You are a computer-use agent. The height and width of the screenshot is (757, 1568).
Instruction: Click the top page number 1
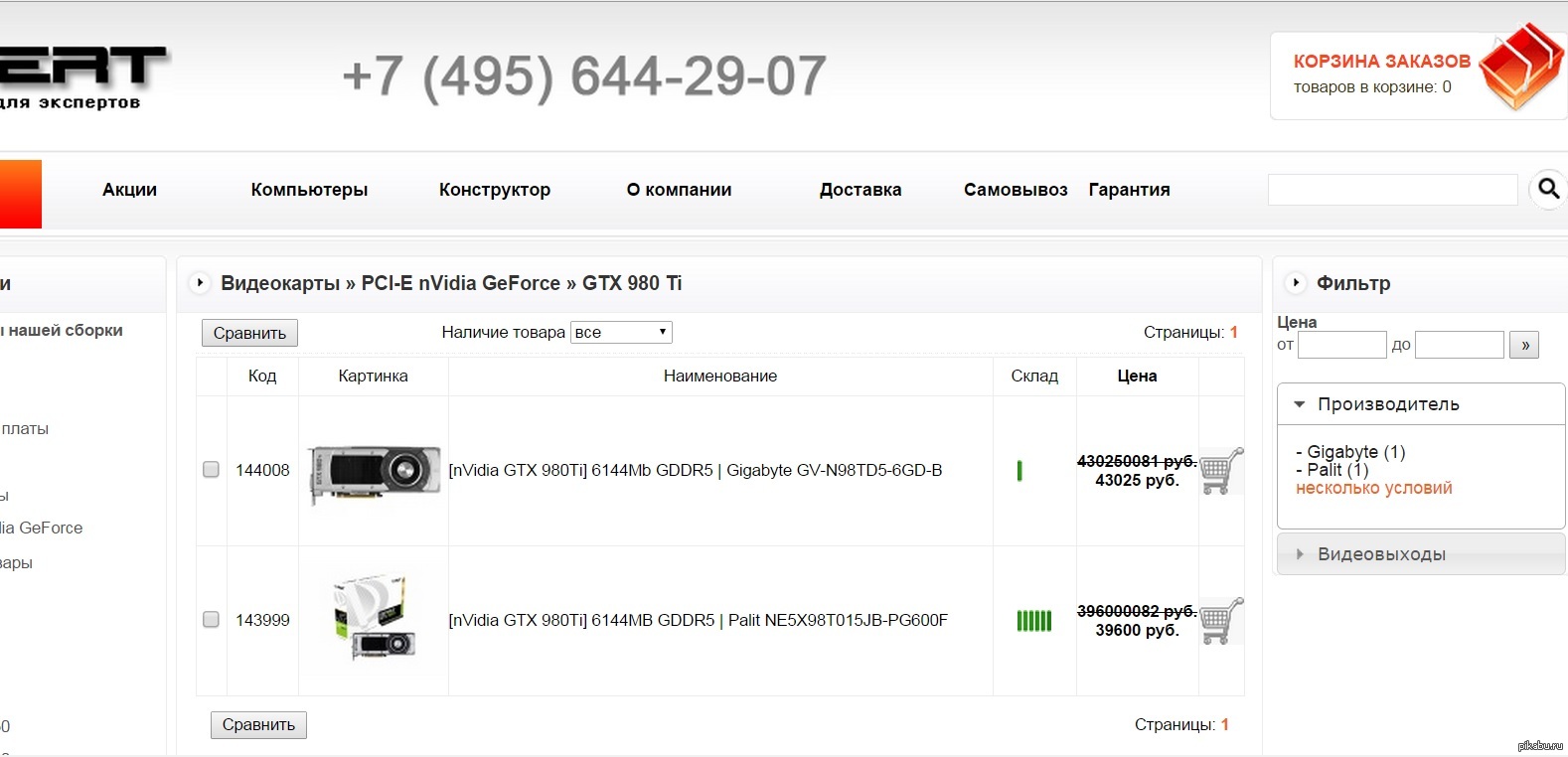tap(1234, 333)
